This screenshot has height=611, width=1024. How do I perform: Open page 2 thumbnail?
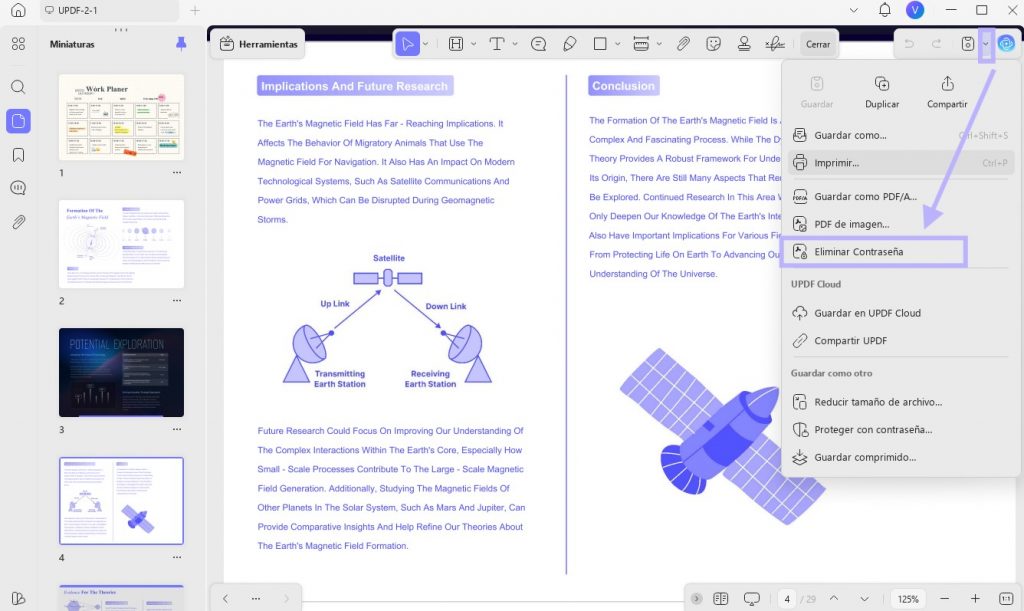point(121,243)
